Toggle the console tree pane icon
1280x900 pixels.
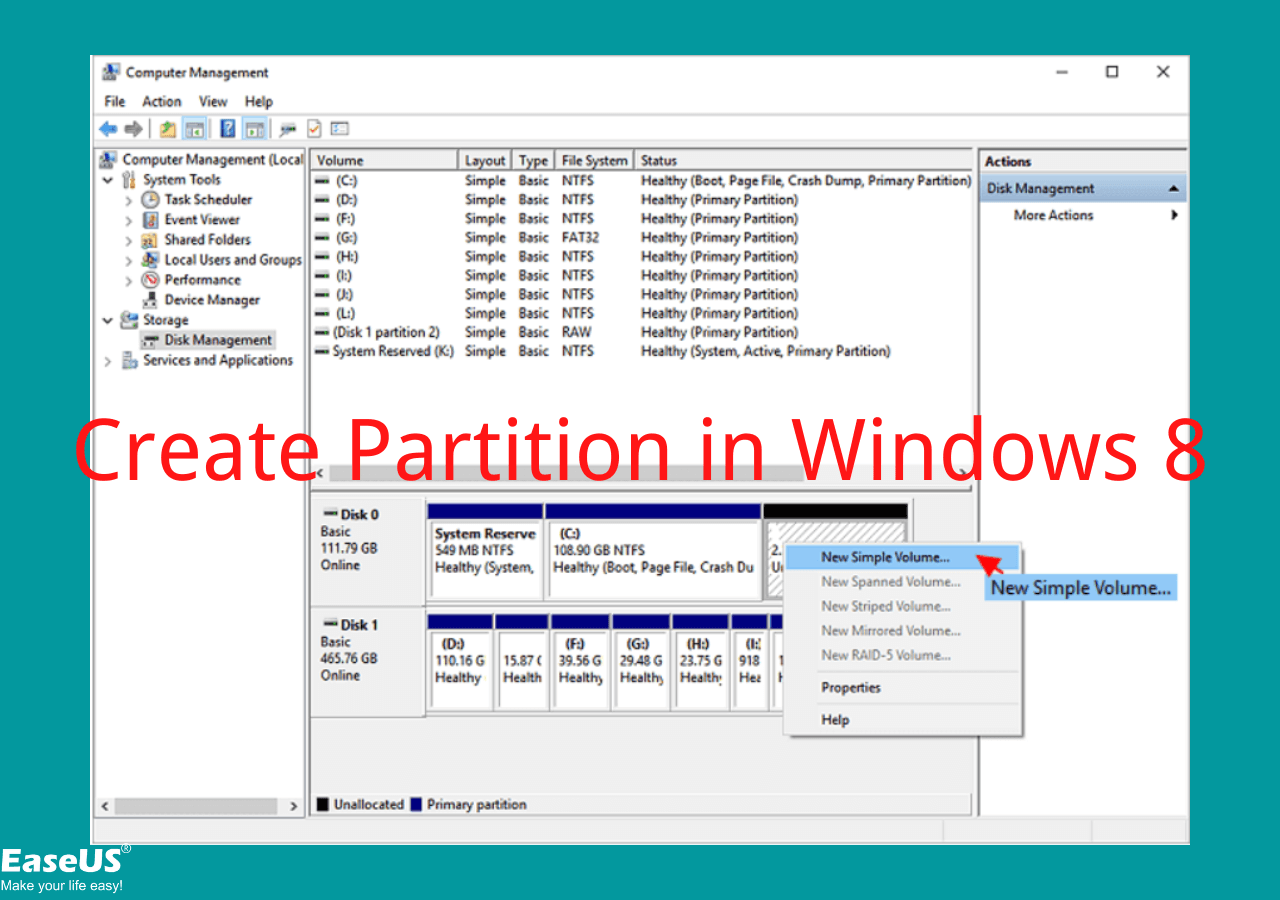[195, 128]
